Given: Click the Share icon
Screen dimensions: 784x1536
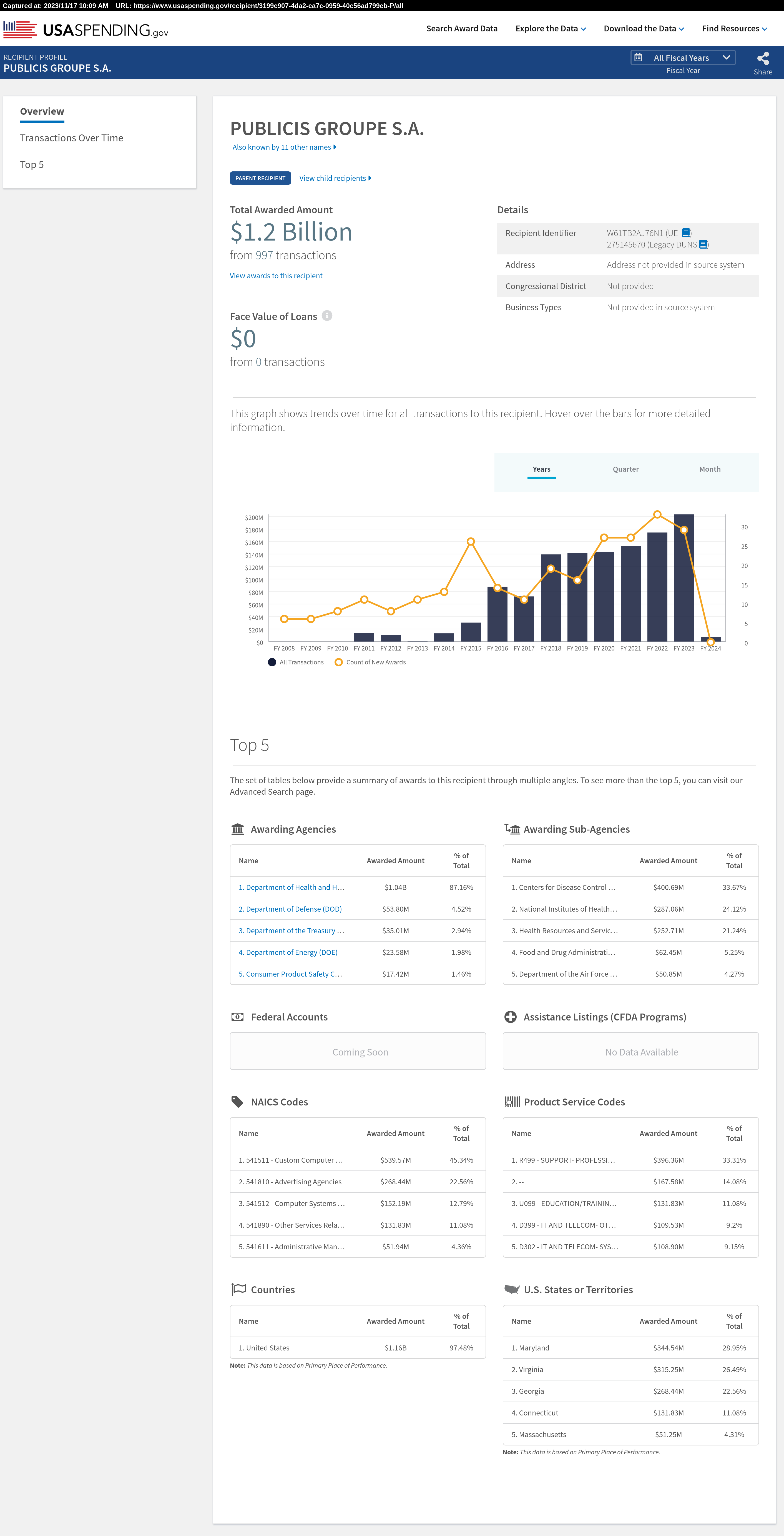Looking at the screenshot, I should [x=763, y=58].
